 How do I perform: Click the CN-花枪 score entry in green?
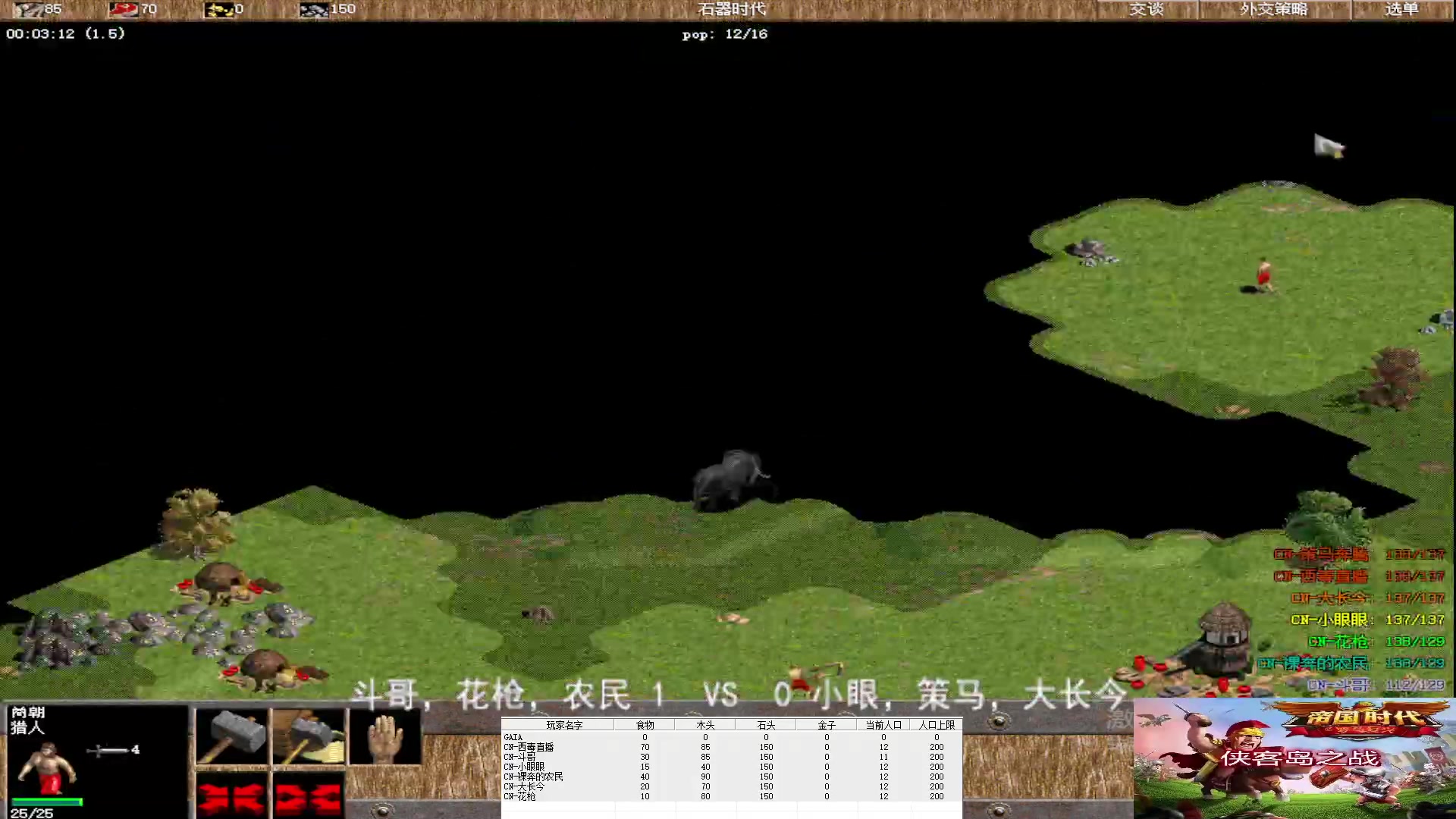click(1376, 642)
